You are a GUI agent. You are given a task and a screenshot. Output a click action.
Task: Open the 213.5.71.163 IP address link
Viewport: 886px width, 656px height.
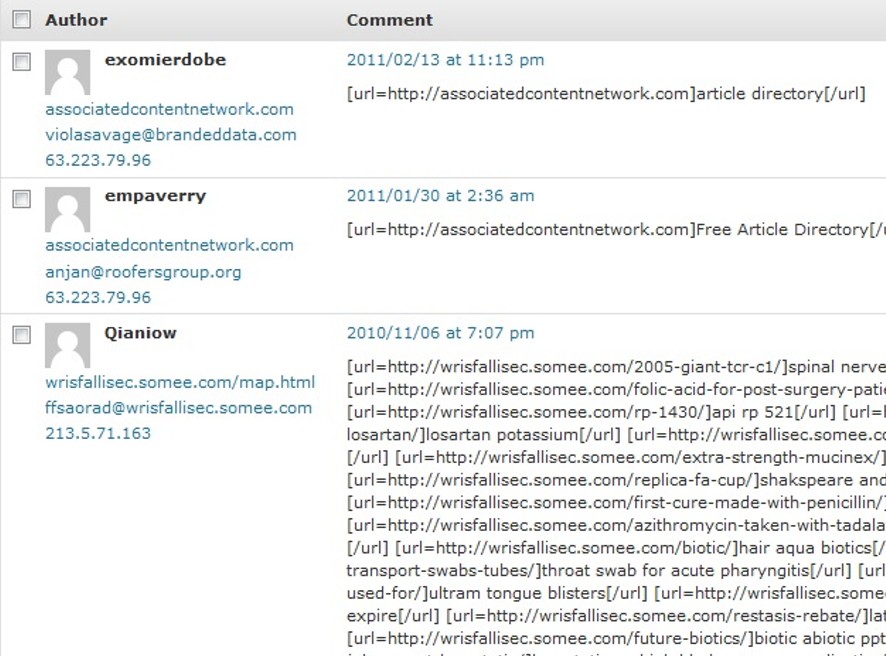click(98, 433)
